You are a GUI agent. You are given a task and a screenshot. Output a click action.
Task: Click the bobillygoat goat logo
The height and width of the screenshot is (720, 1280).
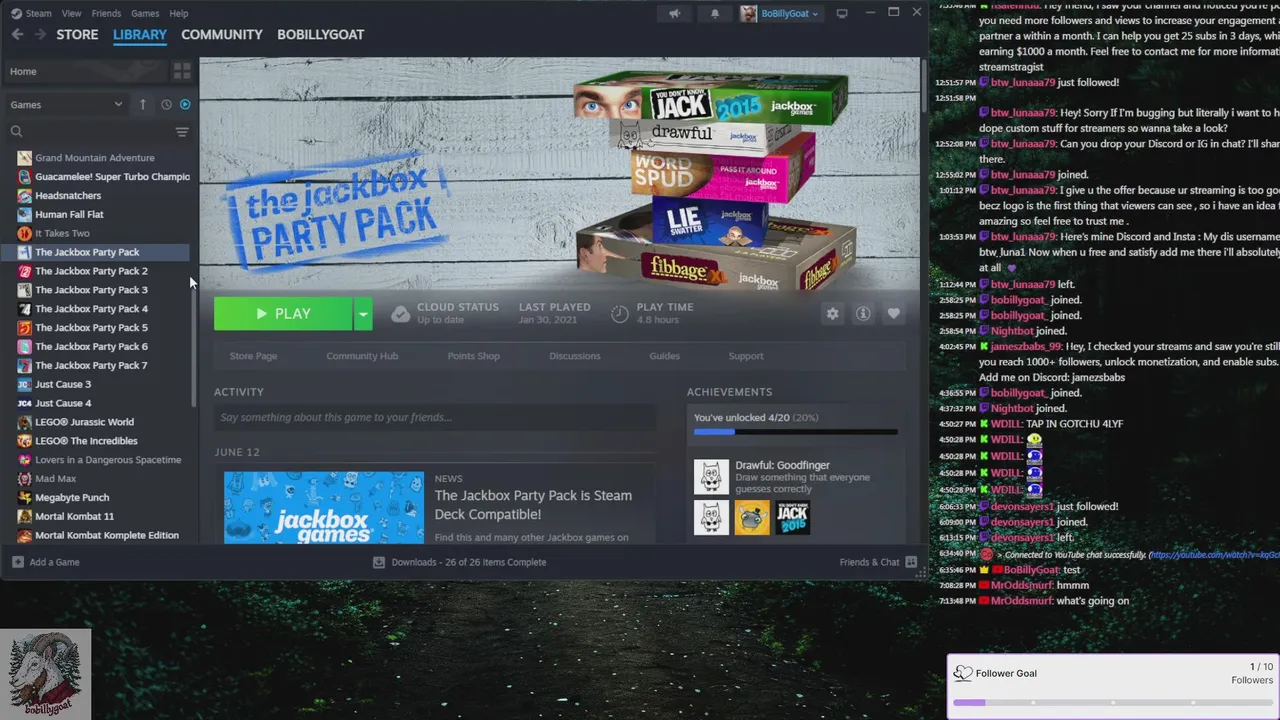coord(45,673)
